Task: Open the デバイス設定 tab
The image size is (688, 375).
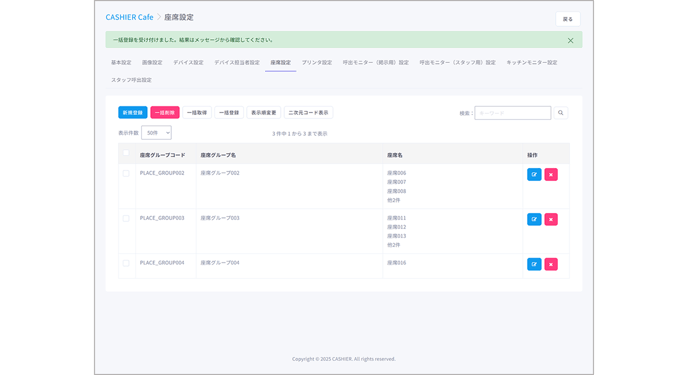Action: (x=188, y=63)
